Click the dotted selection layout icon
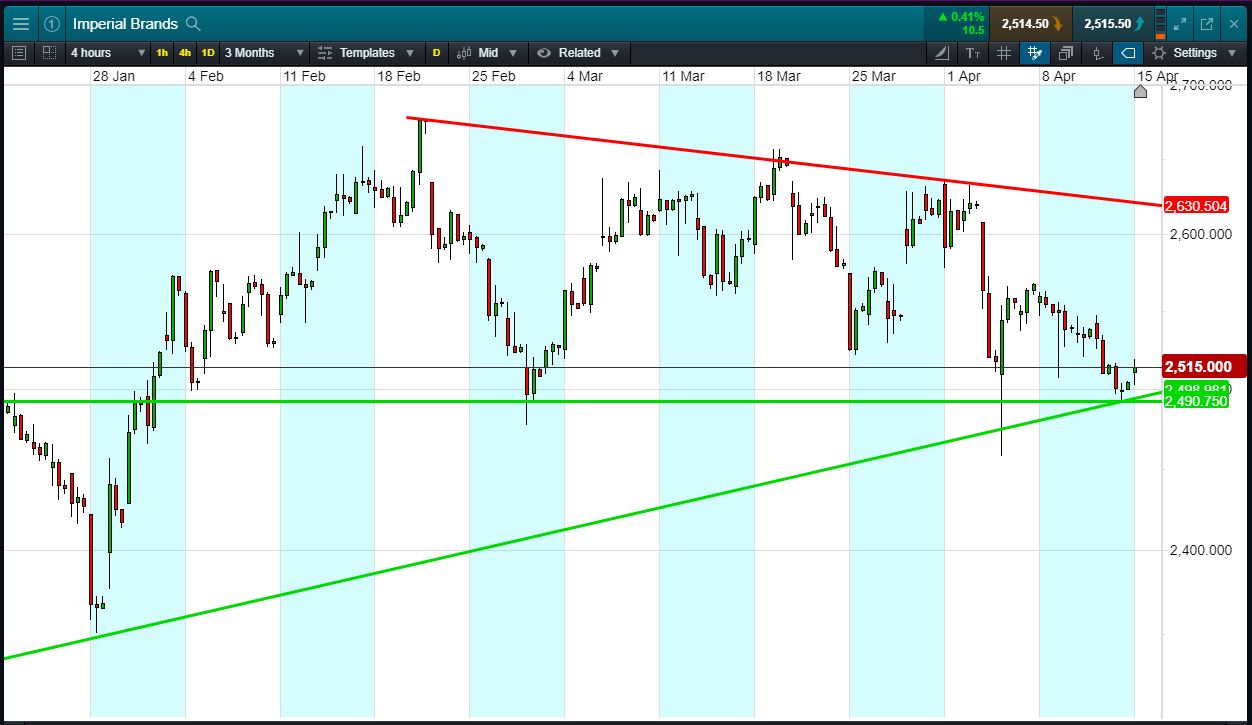The height and width of the screenshot is (725, 1252). coord(49,53)
